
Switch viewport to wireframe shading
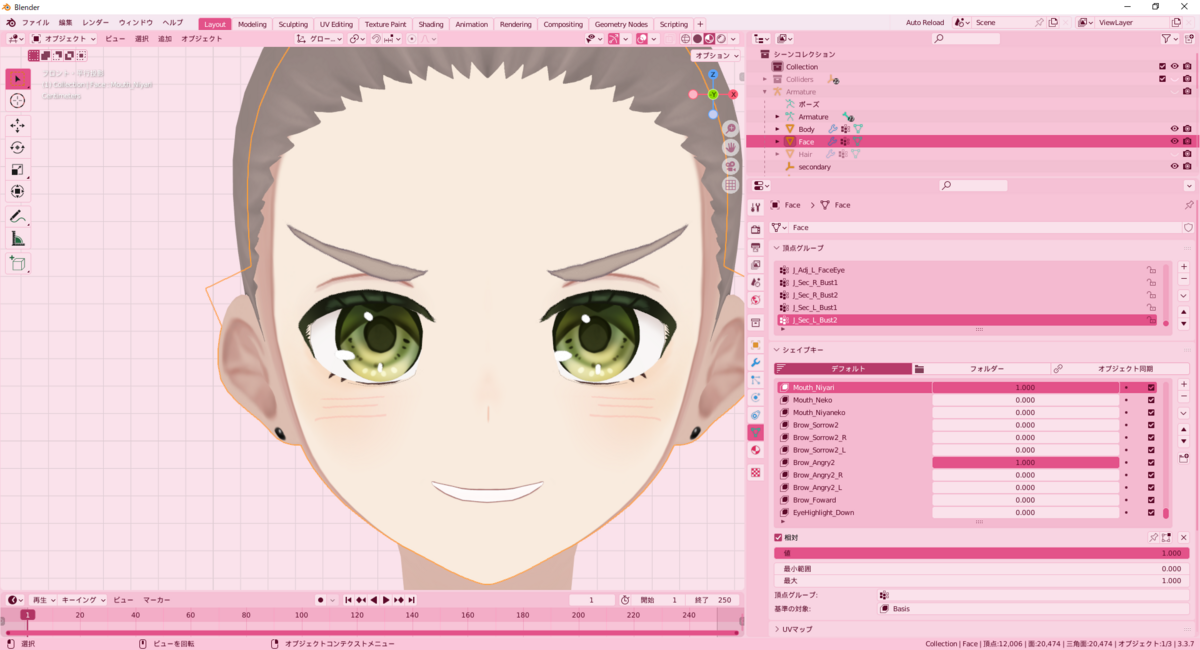[686, 38]
